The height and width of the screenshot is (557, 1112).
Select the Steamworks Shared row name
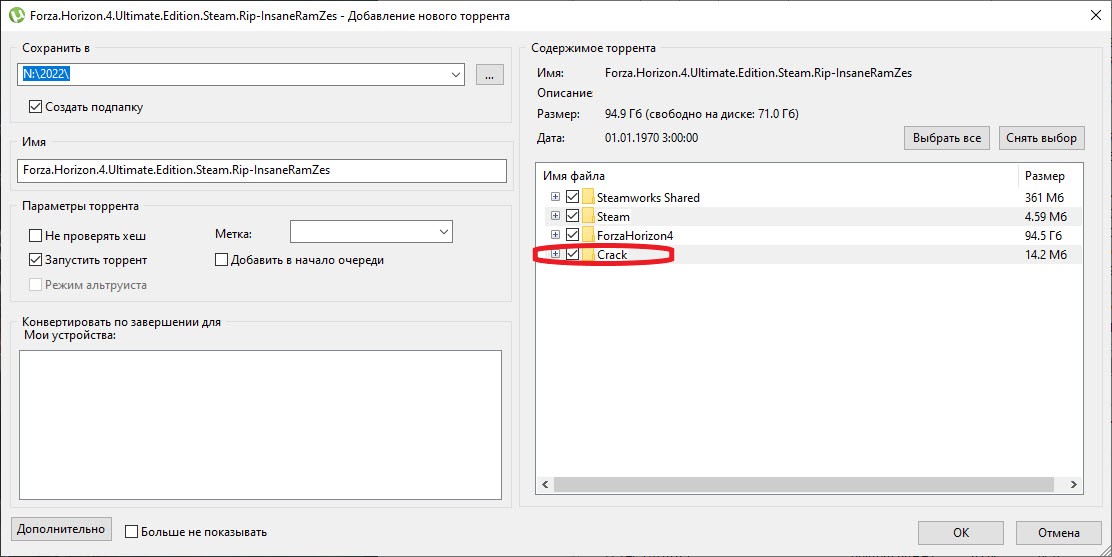[648, 197]
